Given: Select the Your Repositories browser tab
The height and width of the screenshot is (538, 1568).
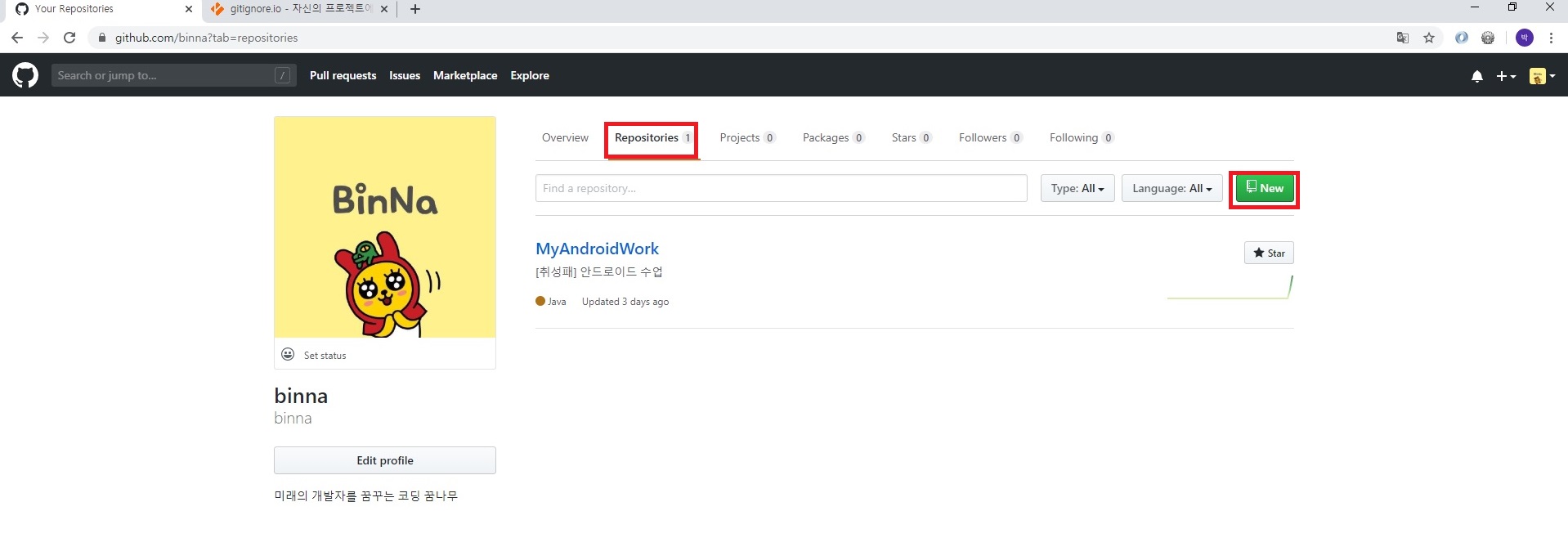Looking at the screenshot, I should click(103, 9).
